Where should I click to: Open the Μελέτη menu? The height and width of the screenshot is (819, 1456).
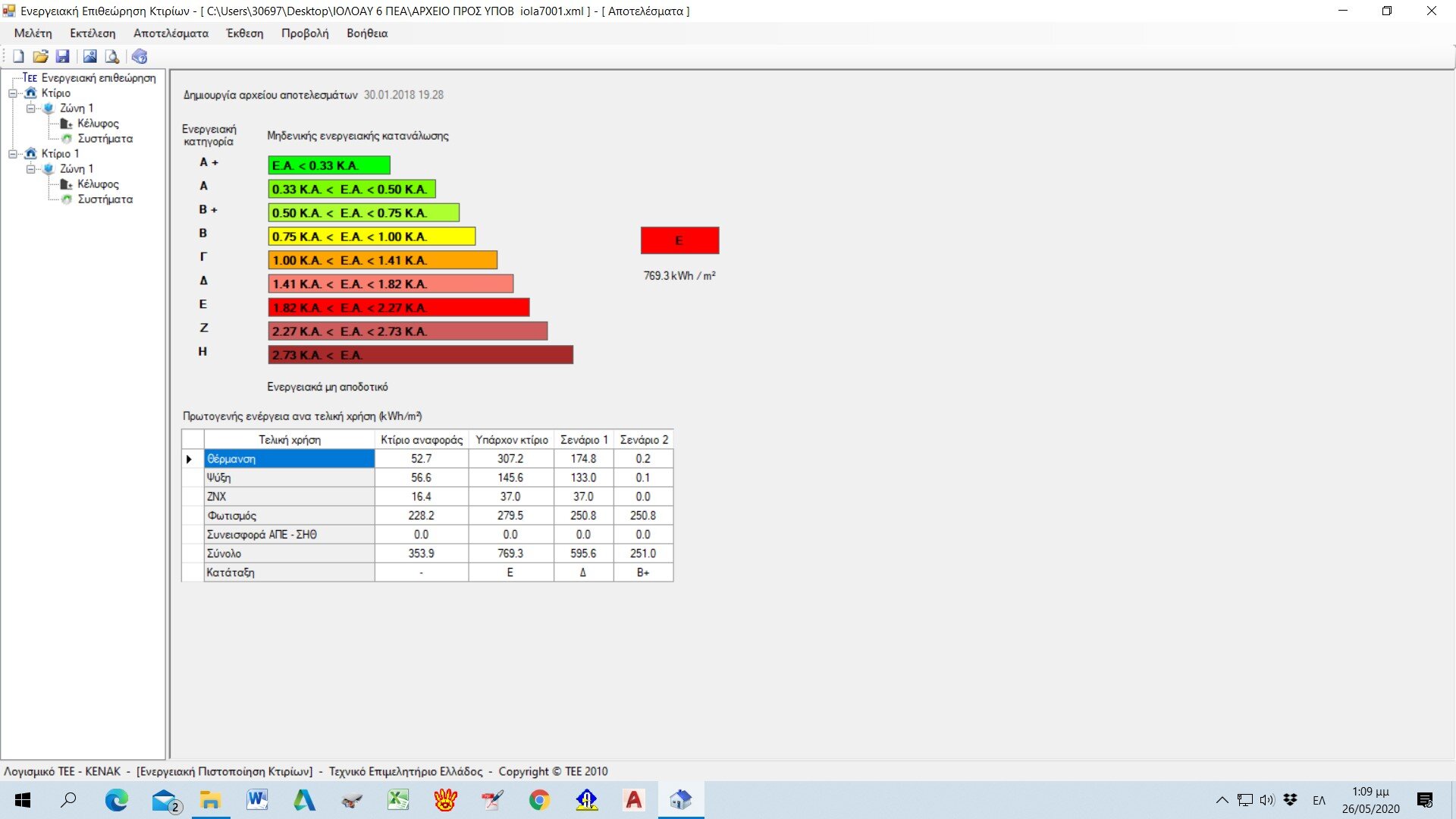pyautogui.click(x=33, y=33)
